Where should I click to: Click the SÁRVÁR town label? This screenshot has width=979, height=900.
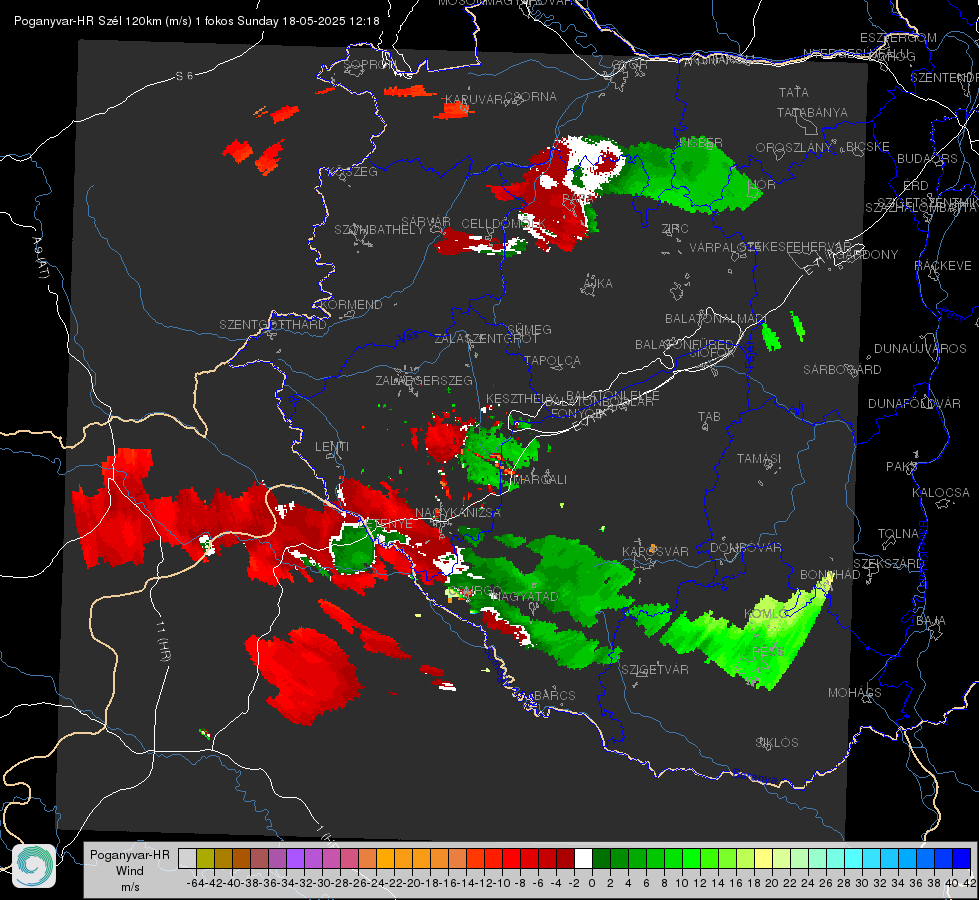pyautogui.click(x=425, y=222)
